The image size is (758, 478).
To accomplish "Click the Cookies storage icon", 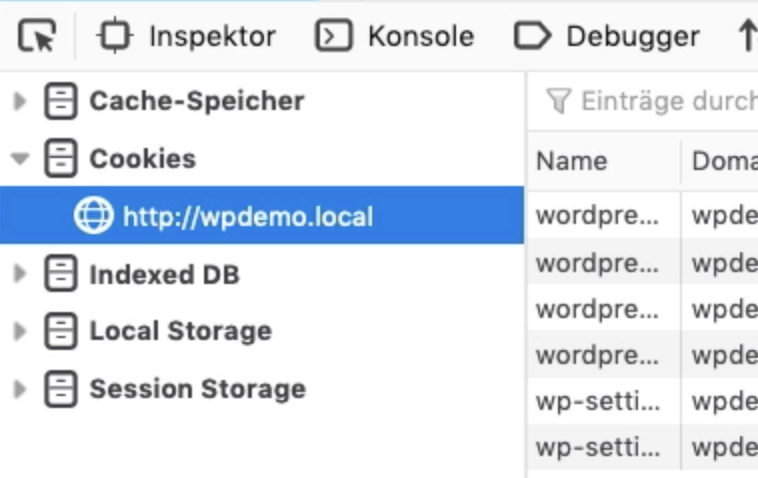I will click(x=60, y=159).
